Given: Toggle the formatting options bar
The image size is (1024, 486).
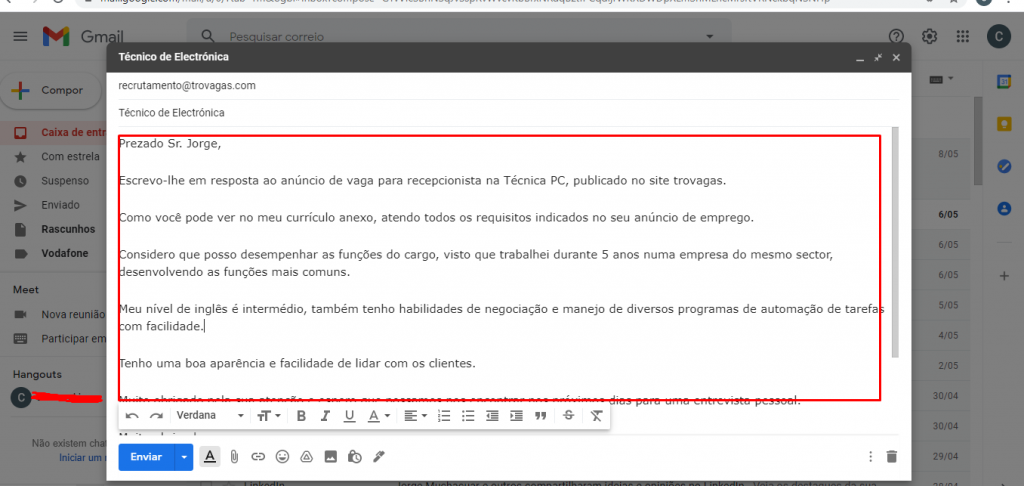Looking at the screenshot, I should [x=210, y=457].
